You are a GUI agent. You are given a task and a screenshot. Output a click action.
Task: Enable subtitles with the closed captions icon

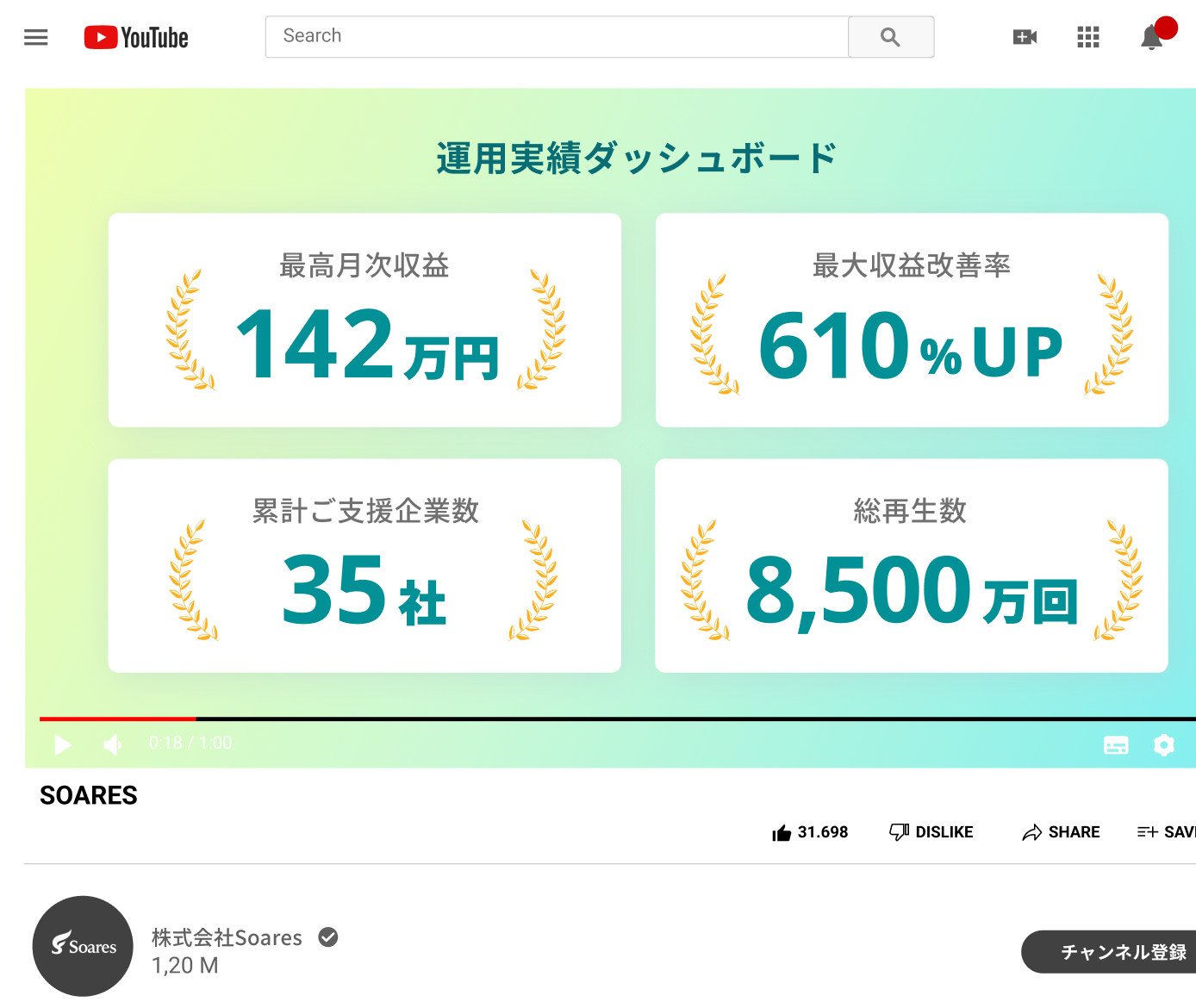[x=1116, y=744]
